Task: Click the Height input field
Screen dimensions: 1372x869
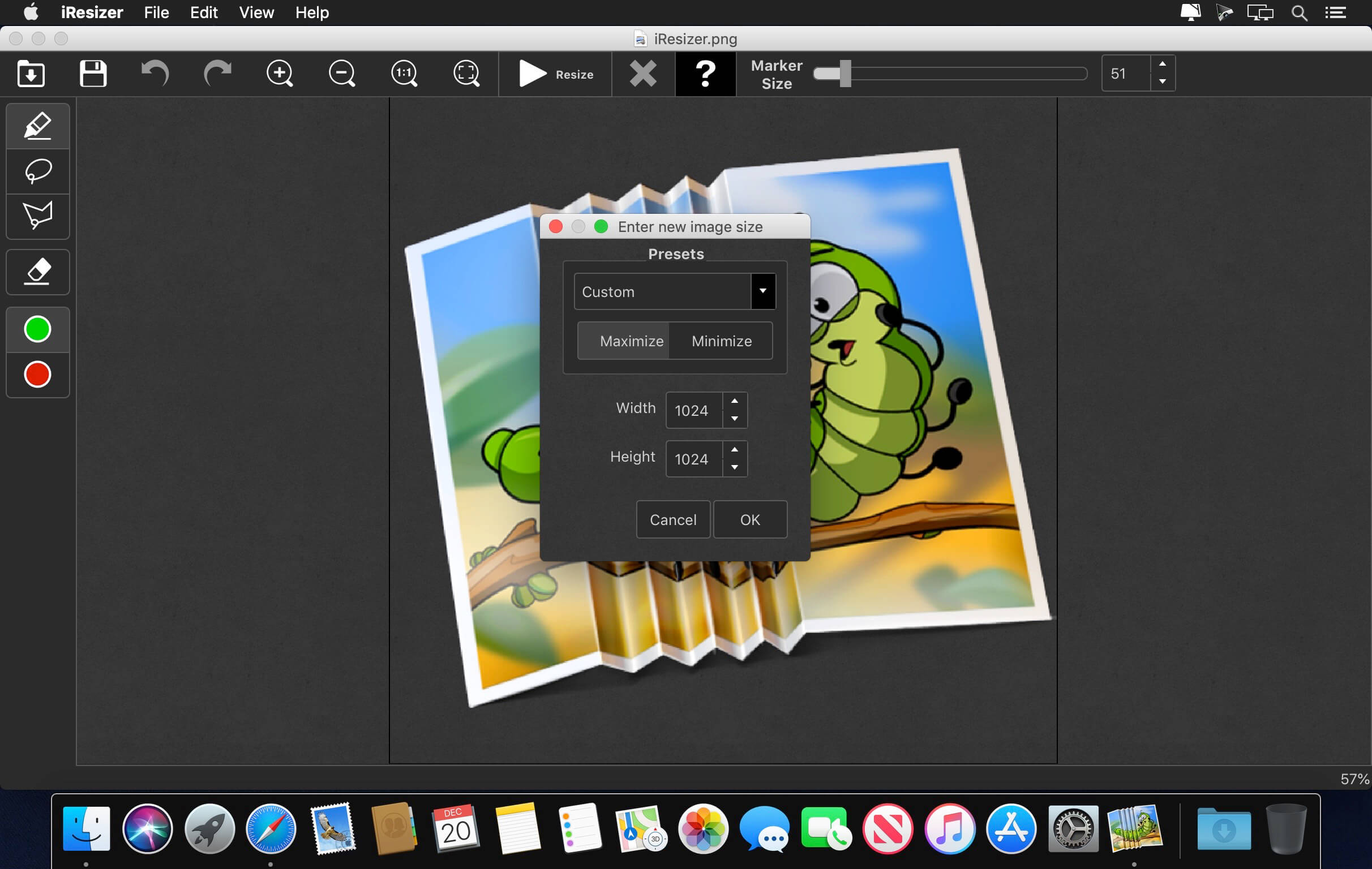Action: pyautogui.click(x=694, y=459)
